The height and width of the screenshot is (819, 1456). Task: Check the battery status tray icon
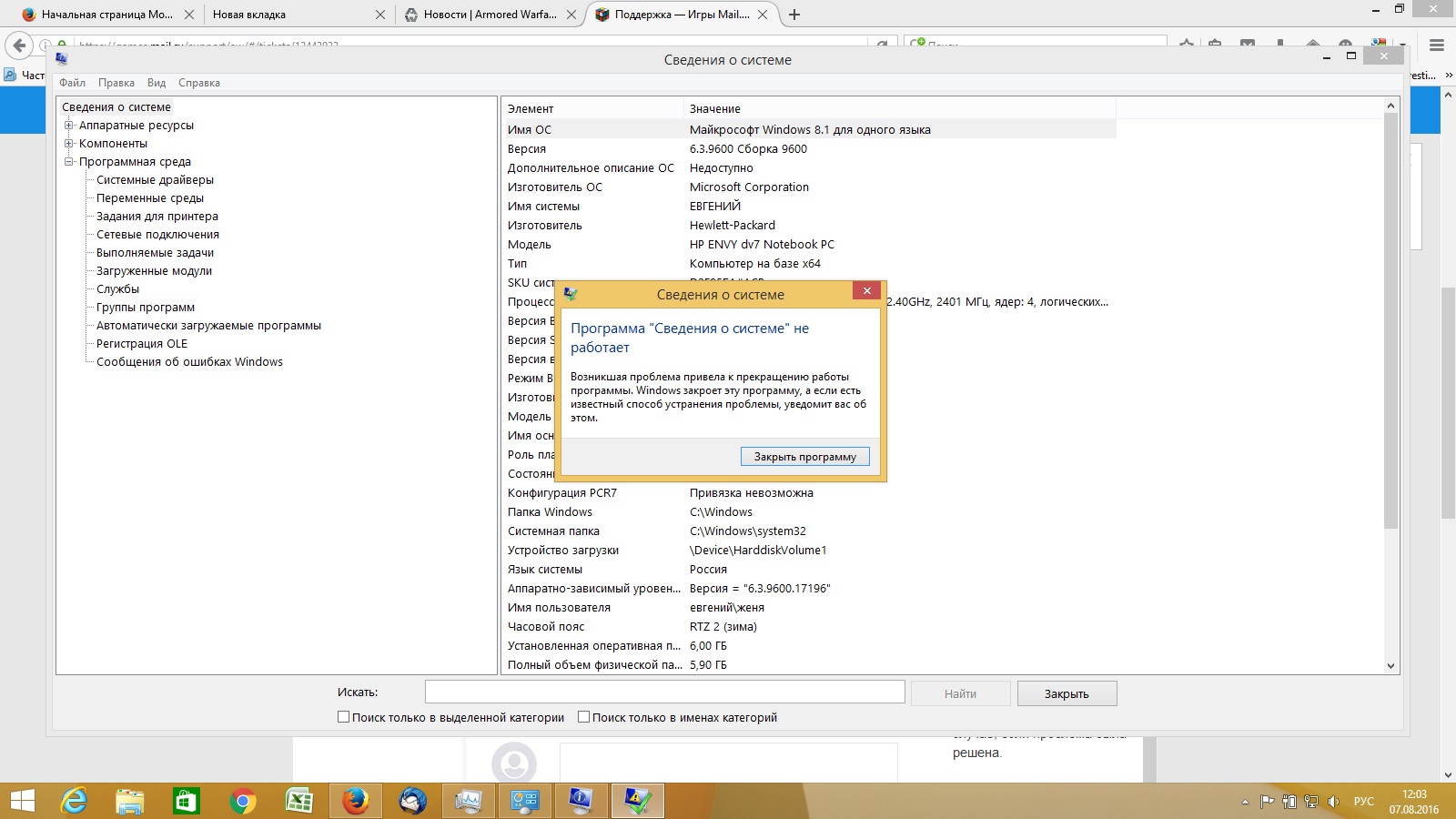click(1289, 802)
